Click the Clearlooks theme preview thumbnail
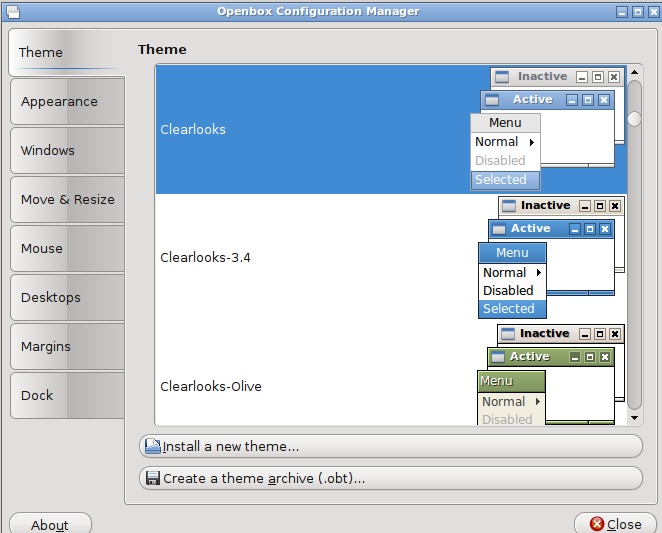The height and width of the screenshot is (533, 662). click(x=548, y=129)
